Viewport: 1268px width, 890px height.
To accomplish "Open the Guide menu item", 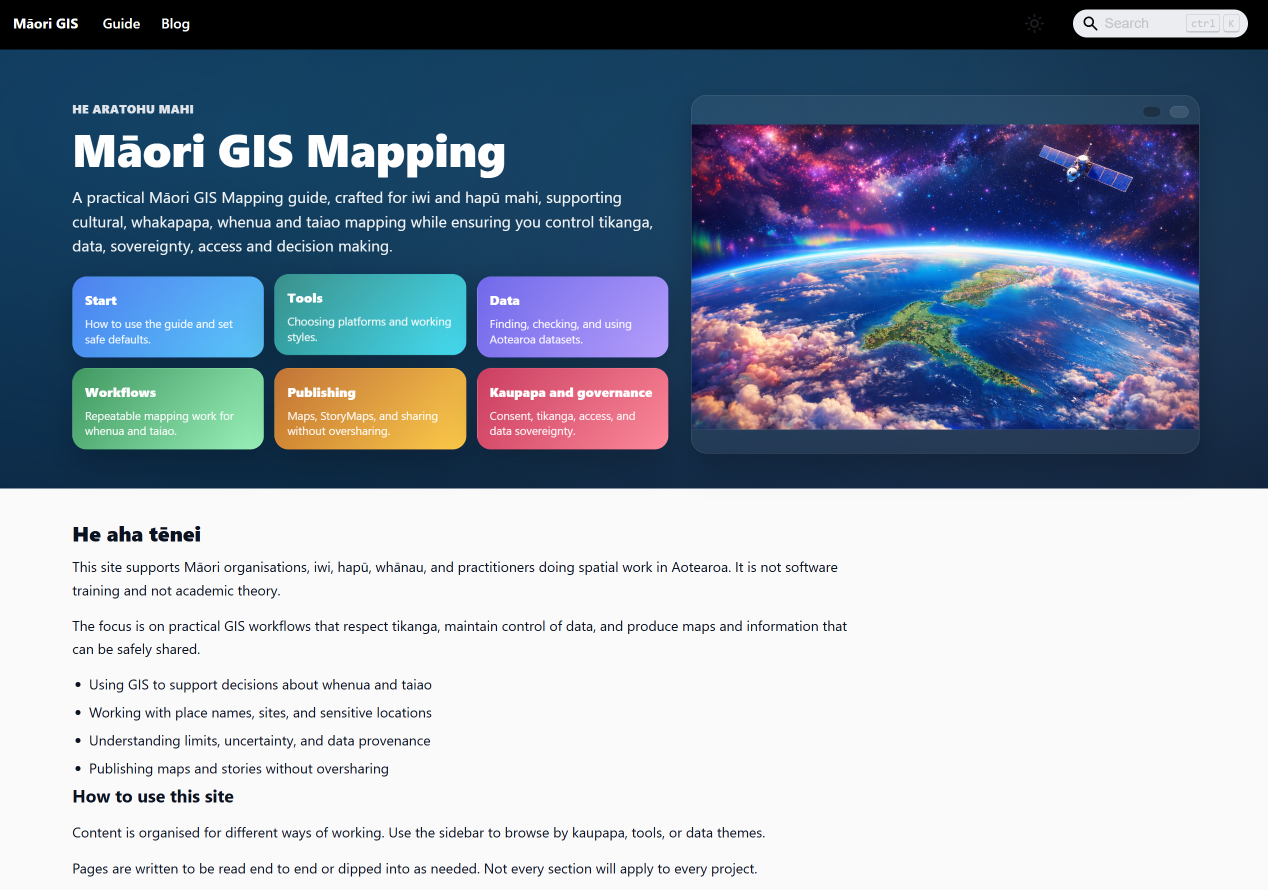I will click(x=121, y=23).
